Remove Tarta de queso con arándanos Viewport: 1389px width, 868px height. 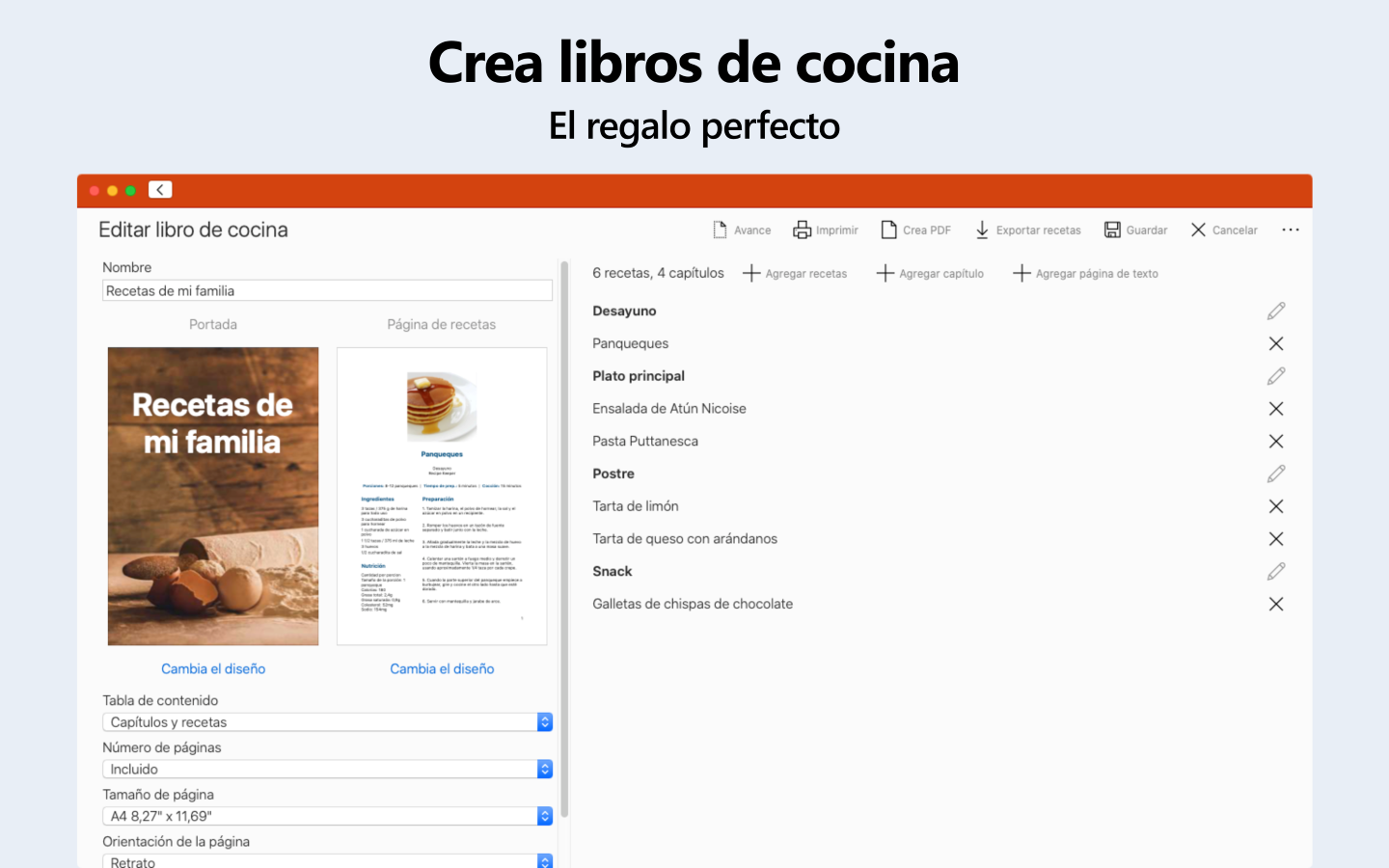(1276, 539)
